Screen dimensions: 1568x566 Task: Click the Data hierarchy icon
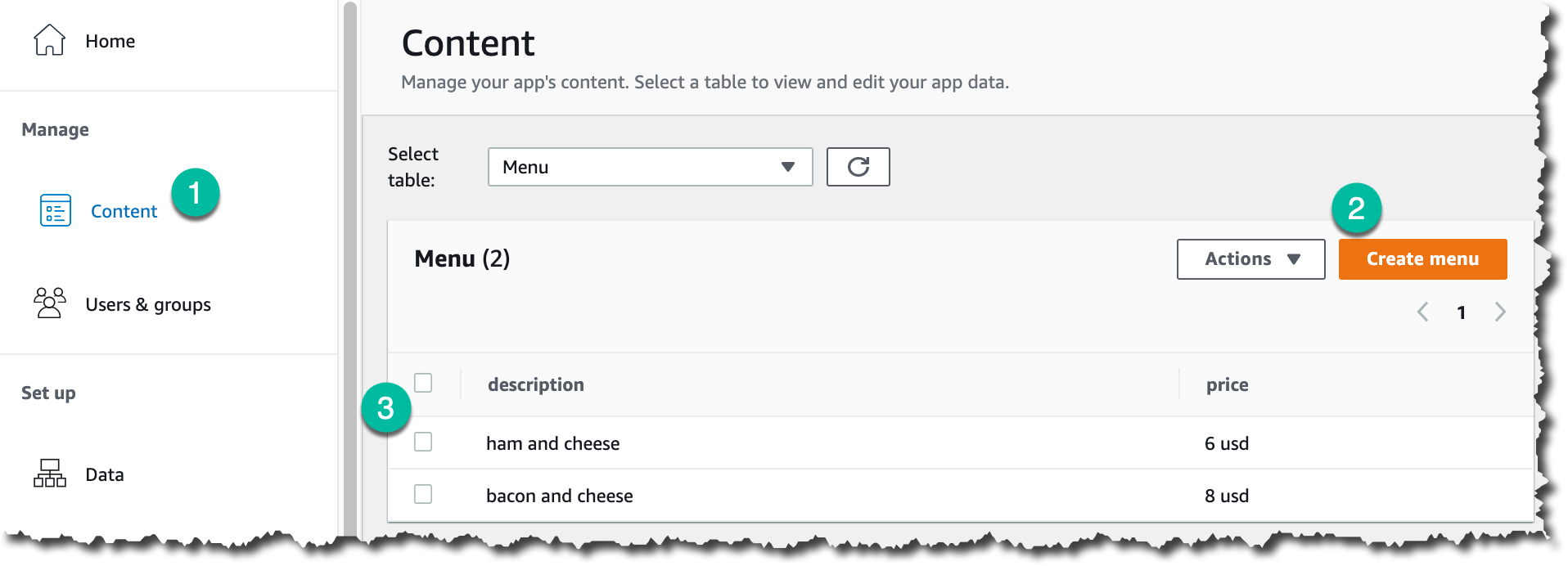[x=50, y=474]
